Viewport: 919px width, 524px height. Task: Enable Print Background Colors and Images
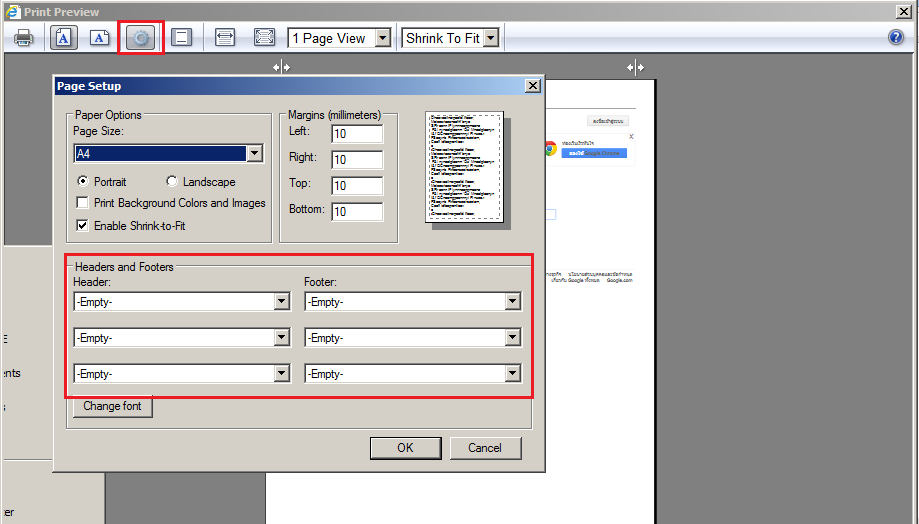tap(83, 203)
